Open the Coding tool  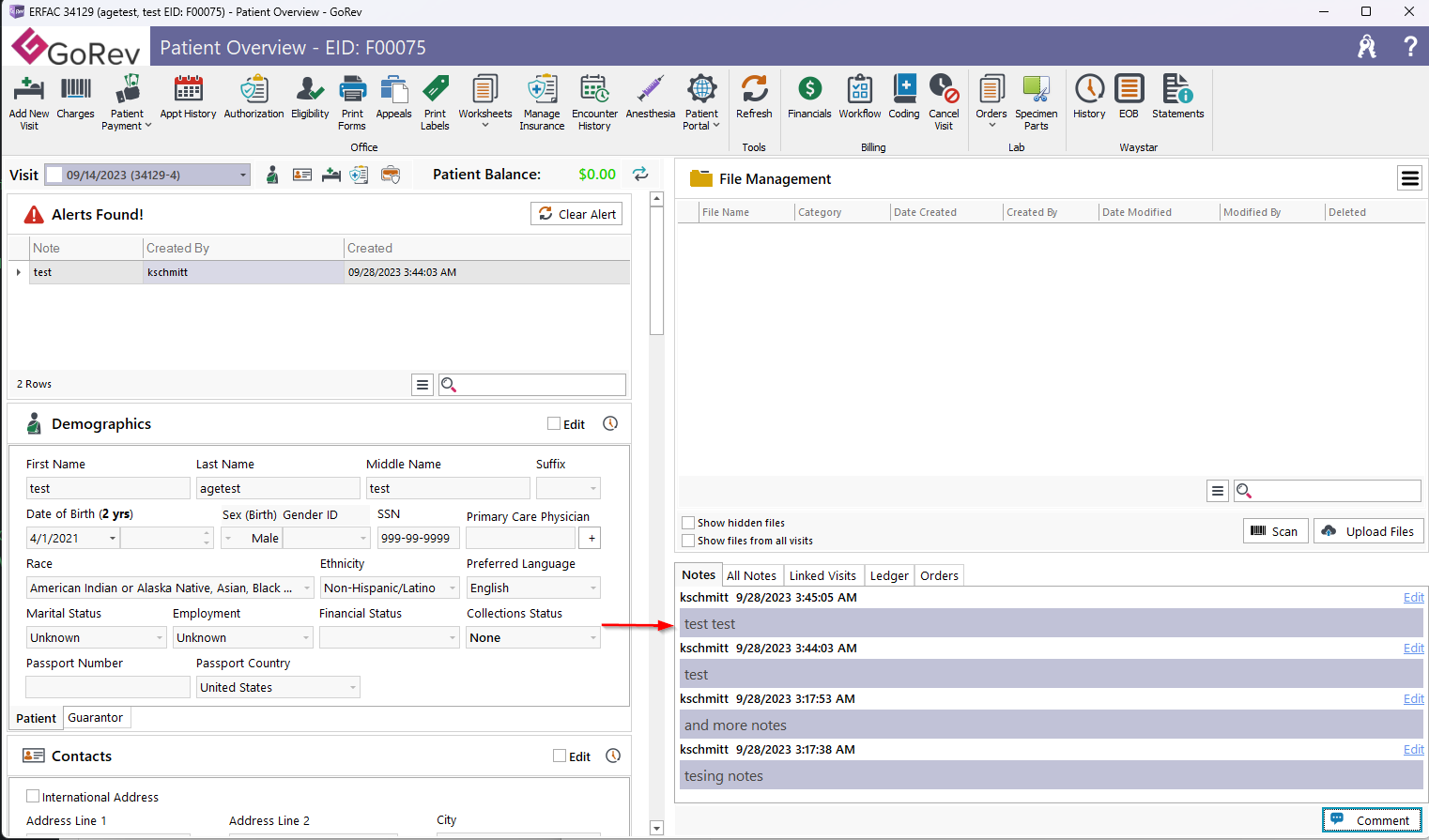point(904,98)
